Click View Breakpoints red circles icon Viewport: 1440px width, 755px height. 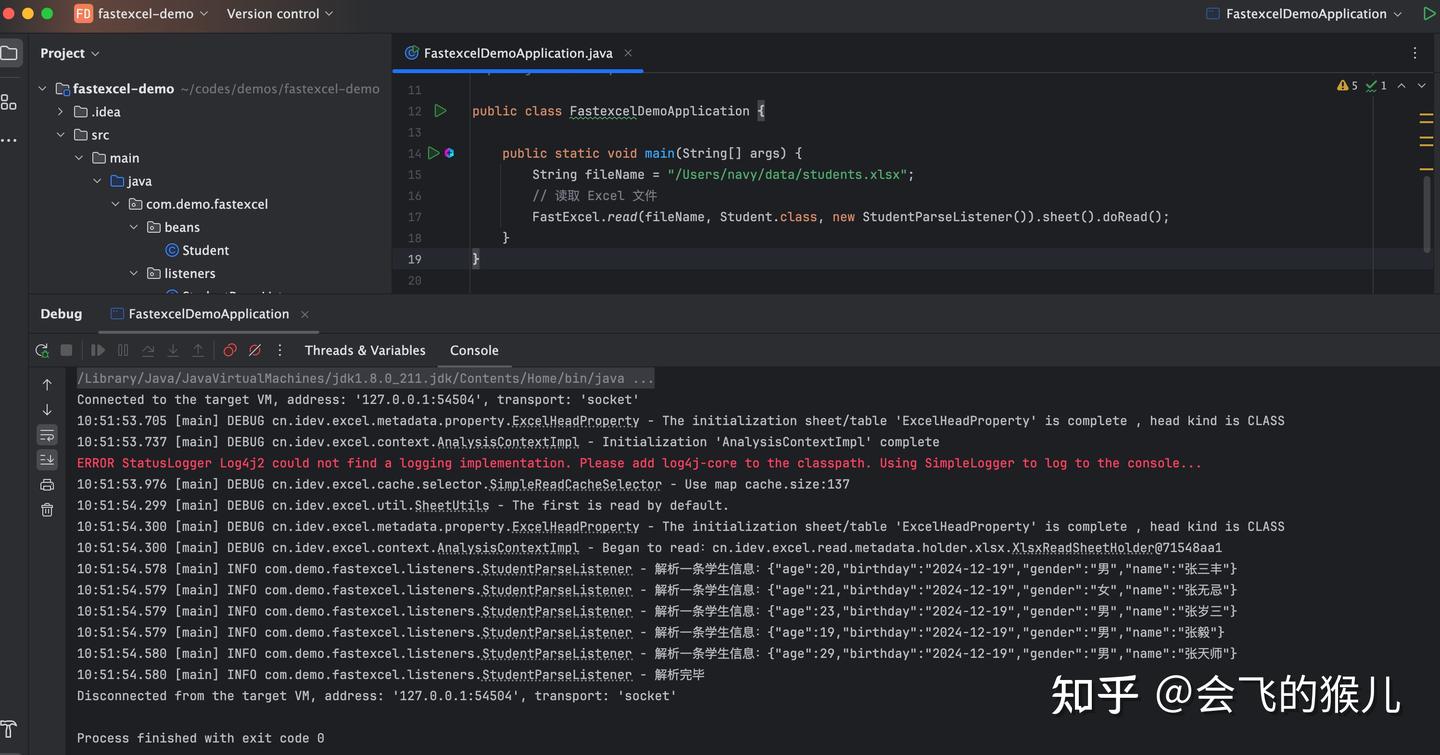point(230,350)
